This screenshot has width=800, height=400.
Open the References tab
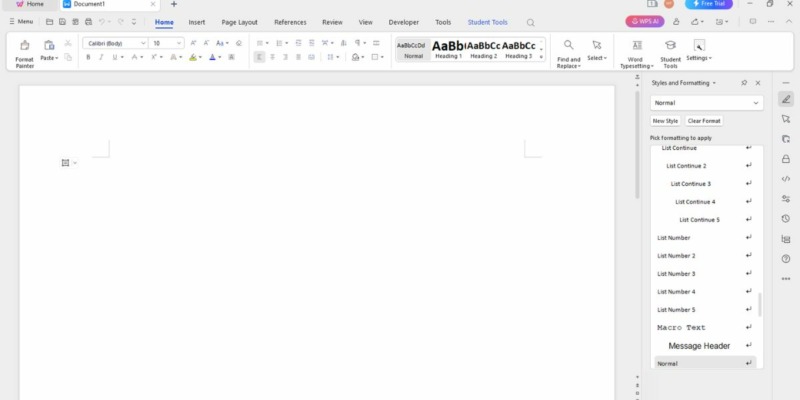click(290, 22)
